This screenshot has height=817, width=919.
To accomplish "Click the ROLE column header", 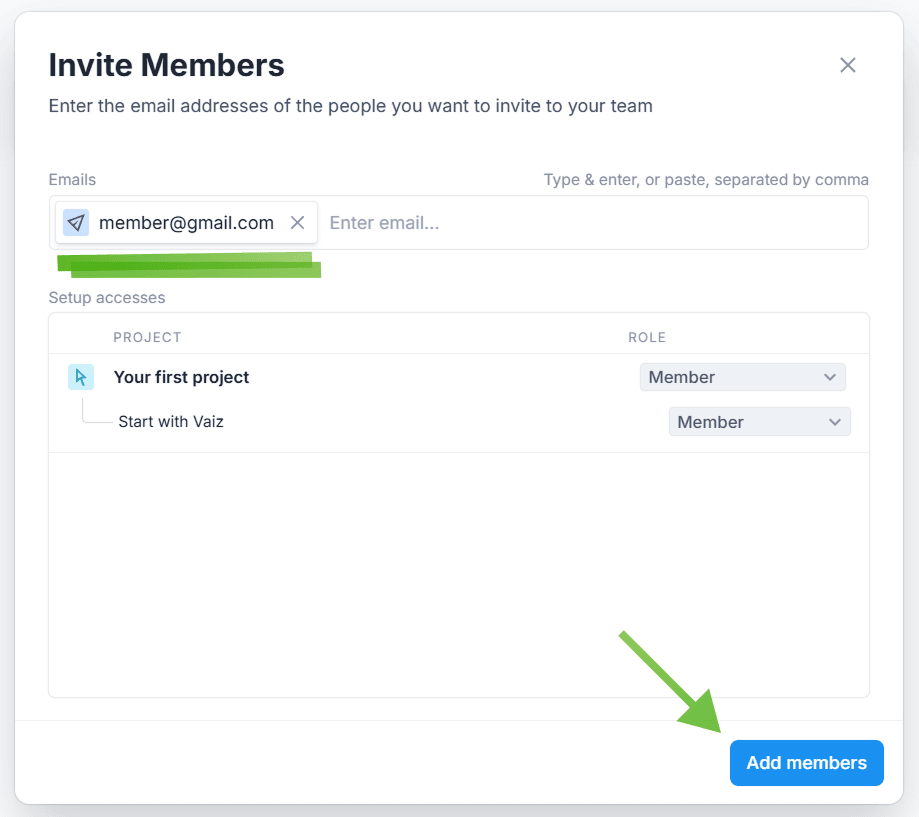I will 647,337.
